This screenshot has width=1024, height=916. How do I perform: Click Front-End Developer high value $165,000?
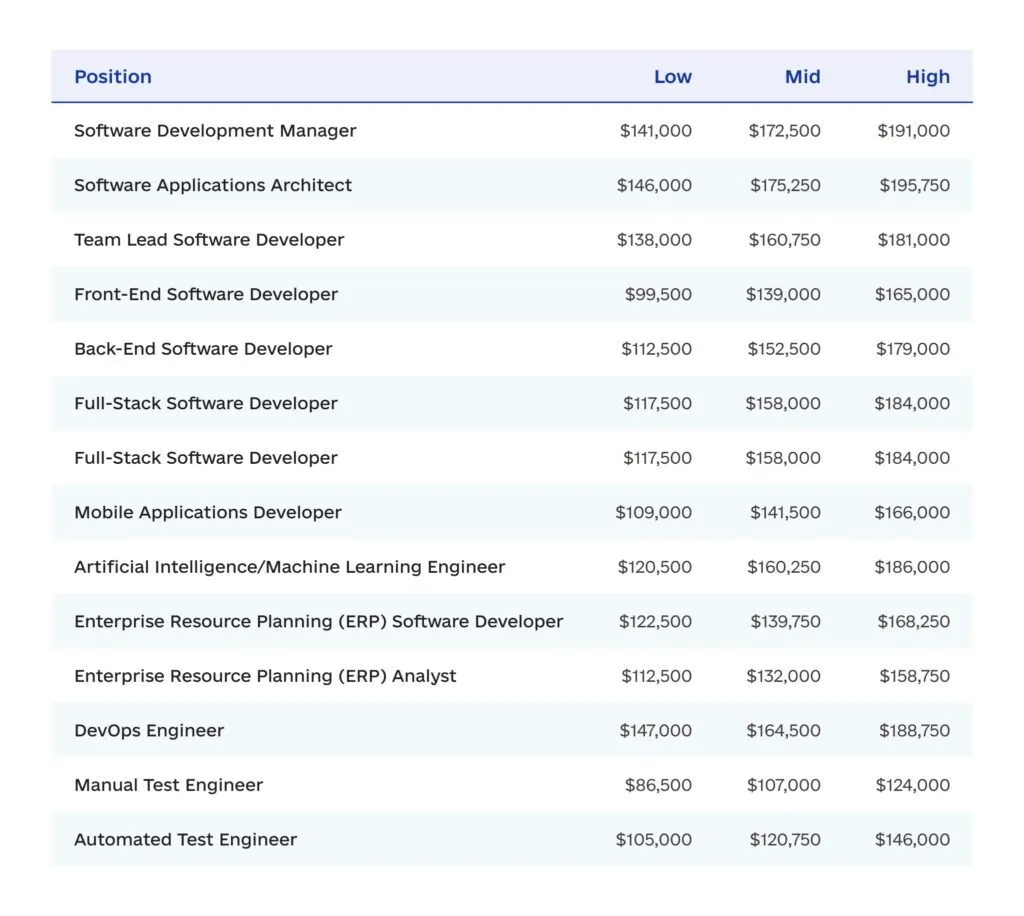click(x=912, y=294)
